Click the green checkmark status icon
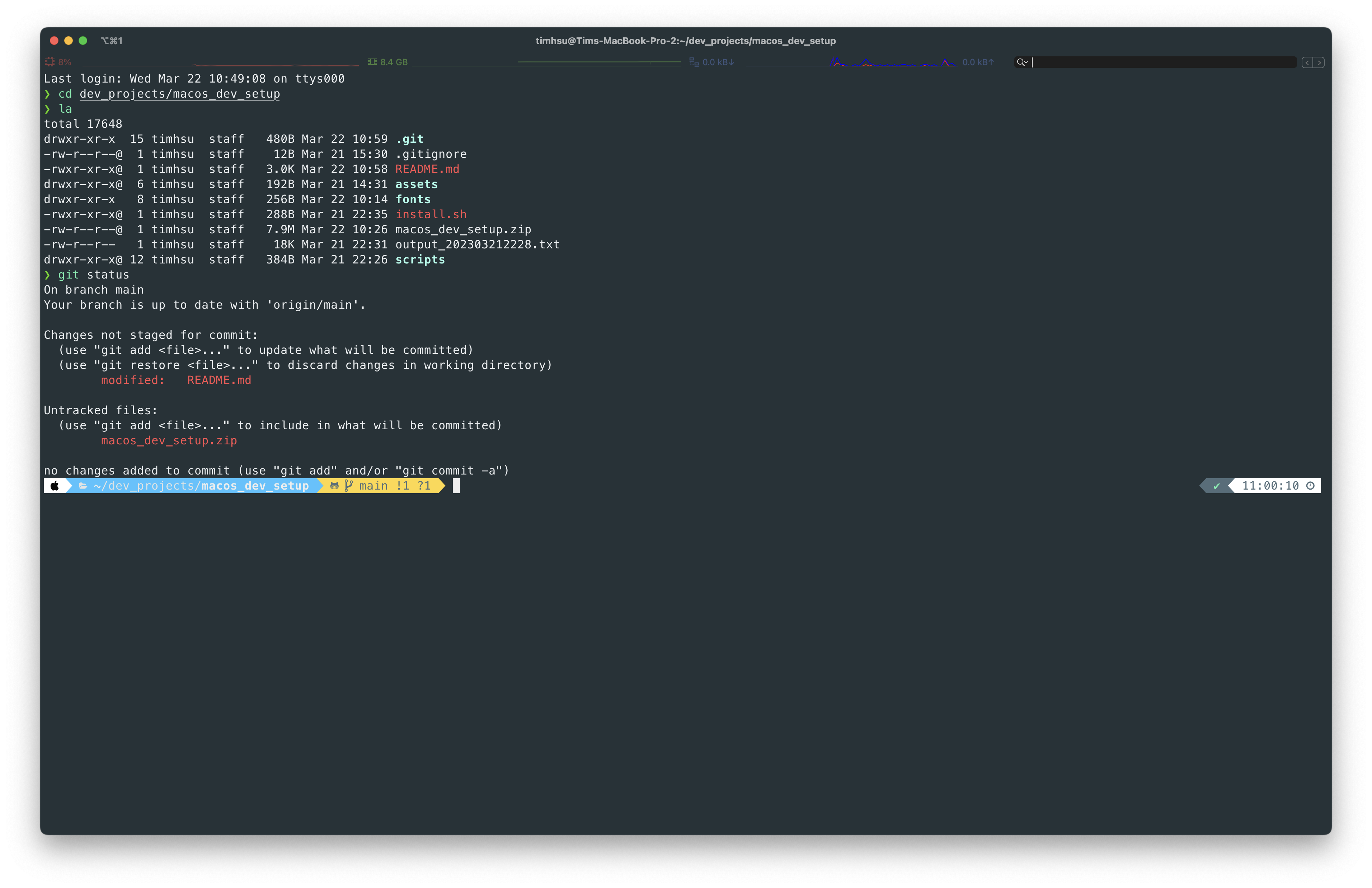The height and width of the screenshot is (888, 1372). point(1216,486)
